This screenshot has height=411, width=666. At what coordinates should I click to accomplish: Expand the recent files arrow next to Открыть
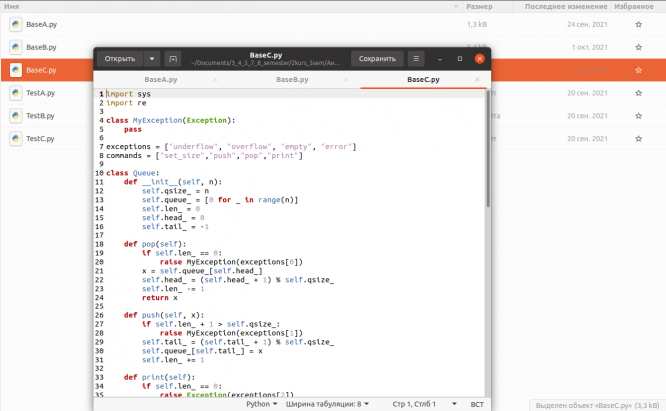pyautogui.click(x=151, y=59)
